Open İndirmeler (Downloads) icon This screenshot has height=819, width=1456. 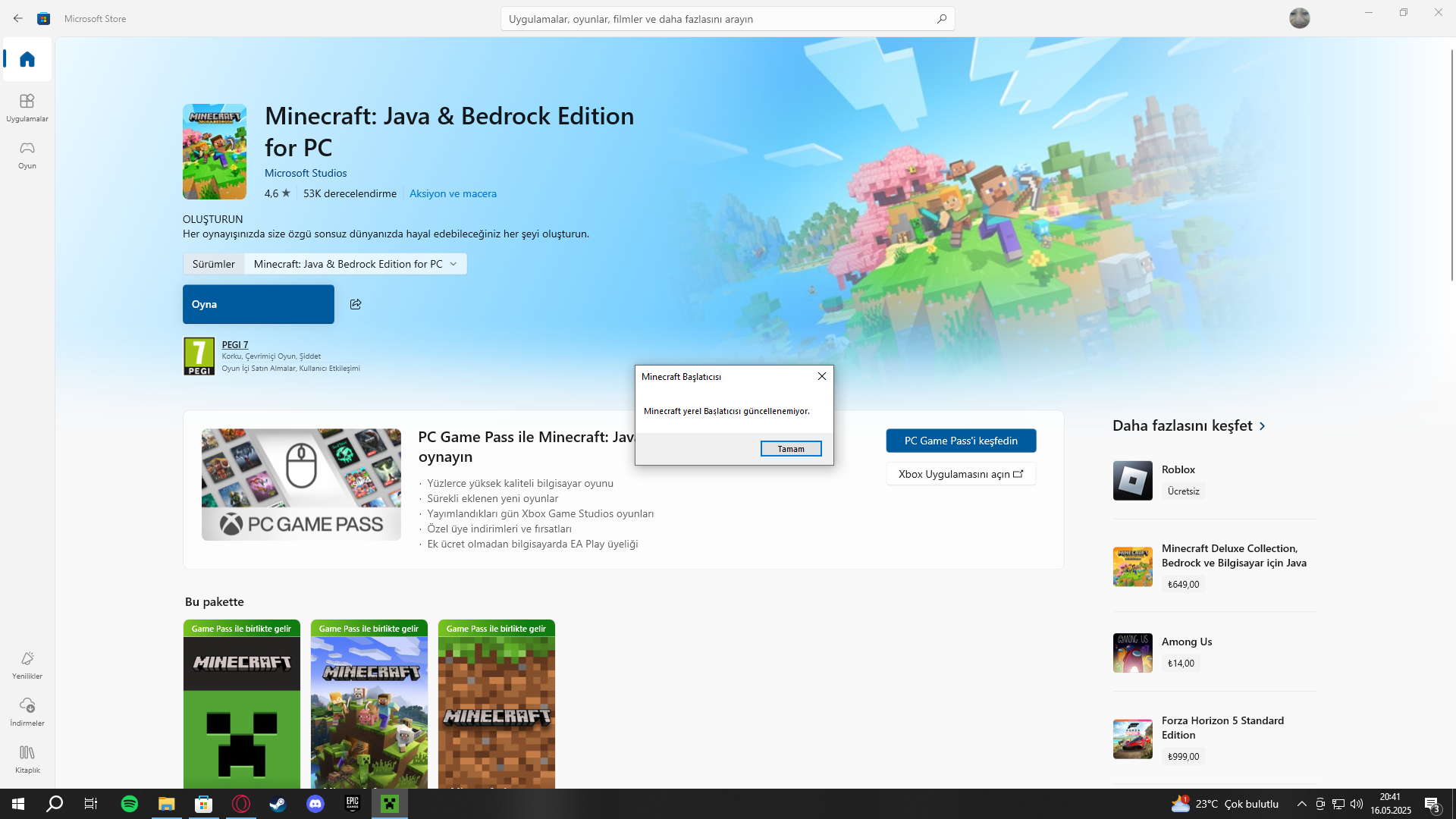click(27, 711)
